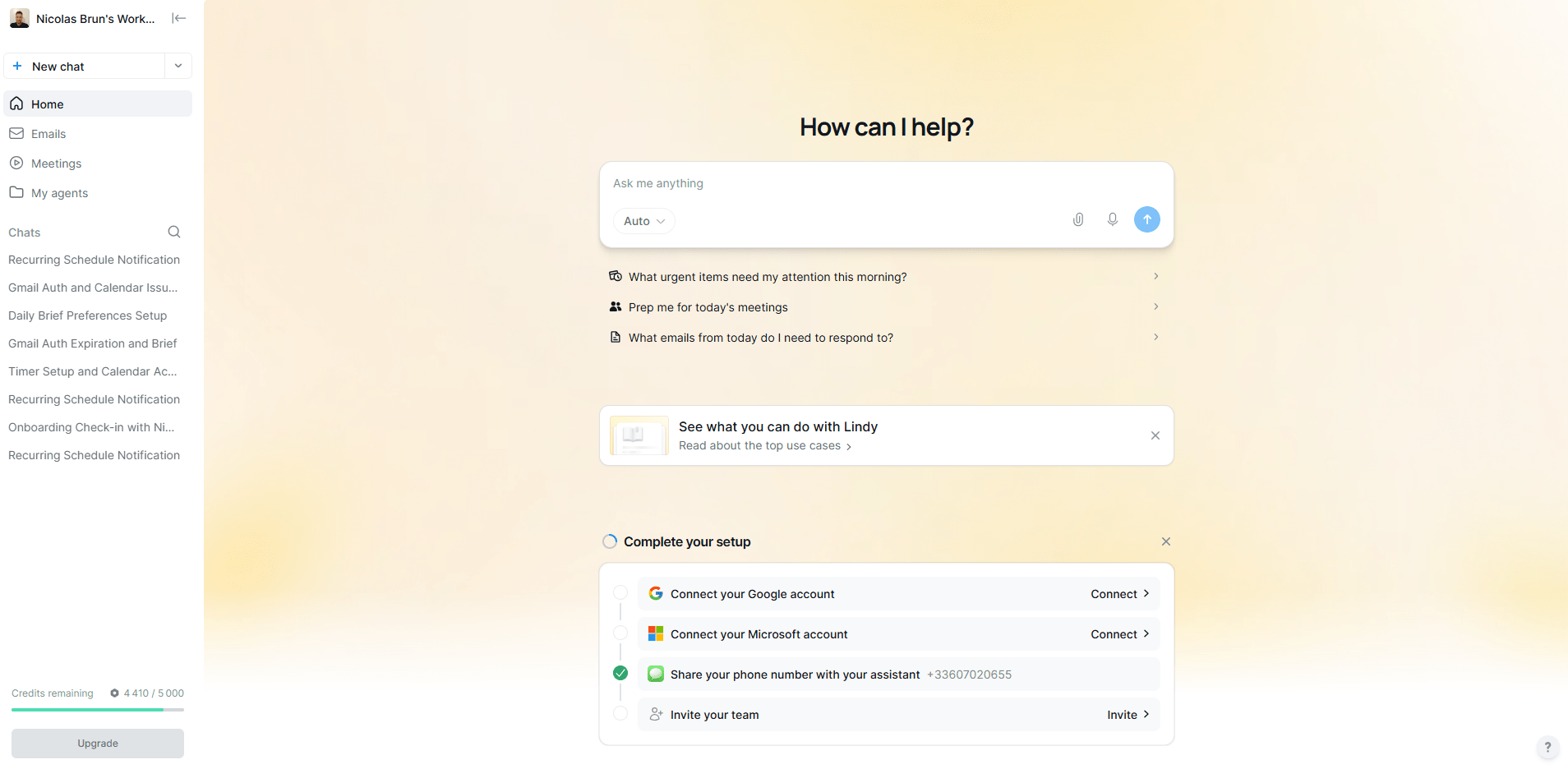This screenshot has height=769, width=1568.
Task: Click the credits remaining progress bar
Action: click(x=98, y=709)
